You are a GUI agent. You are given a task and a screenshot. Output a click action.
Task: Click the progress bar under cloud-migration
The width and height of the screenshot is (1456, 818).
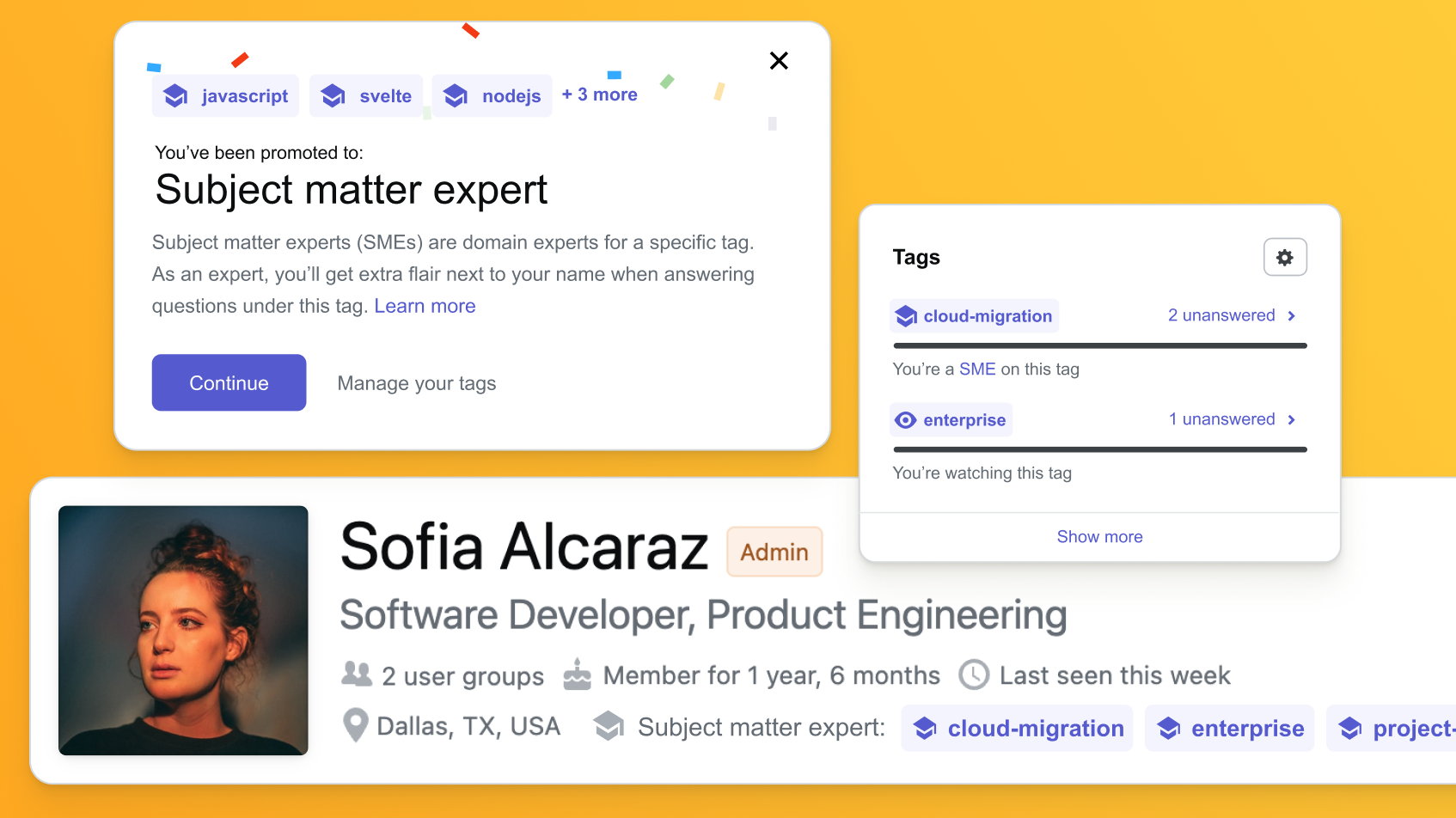click(x=1100, y=345)
